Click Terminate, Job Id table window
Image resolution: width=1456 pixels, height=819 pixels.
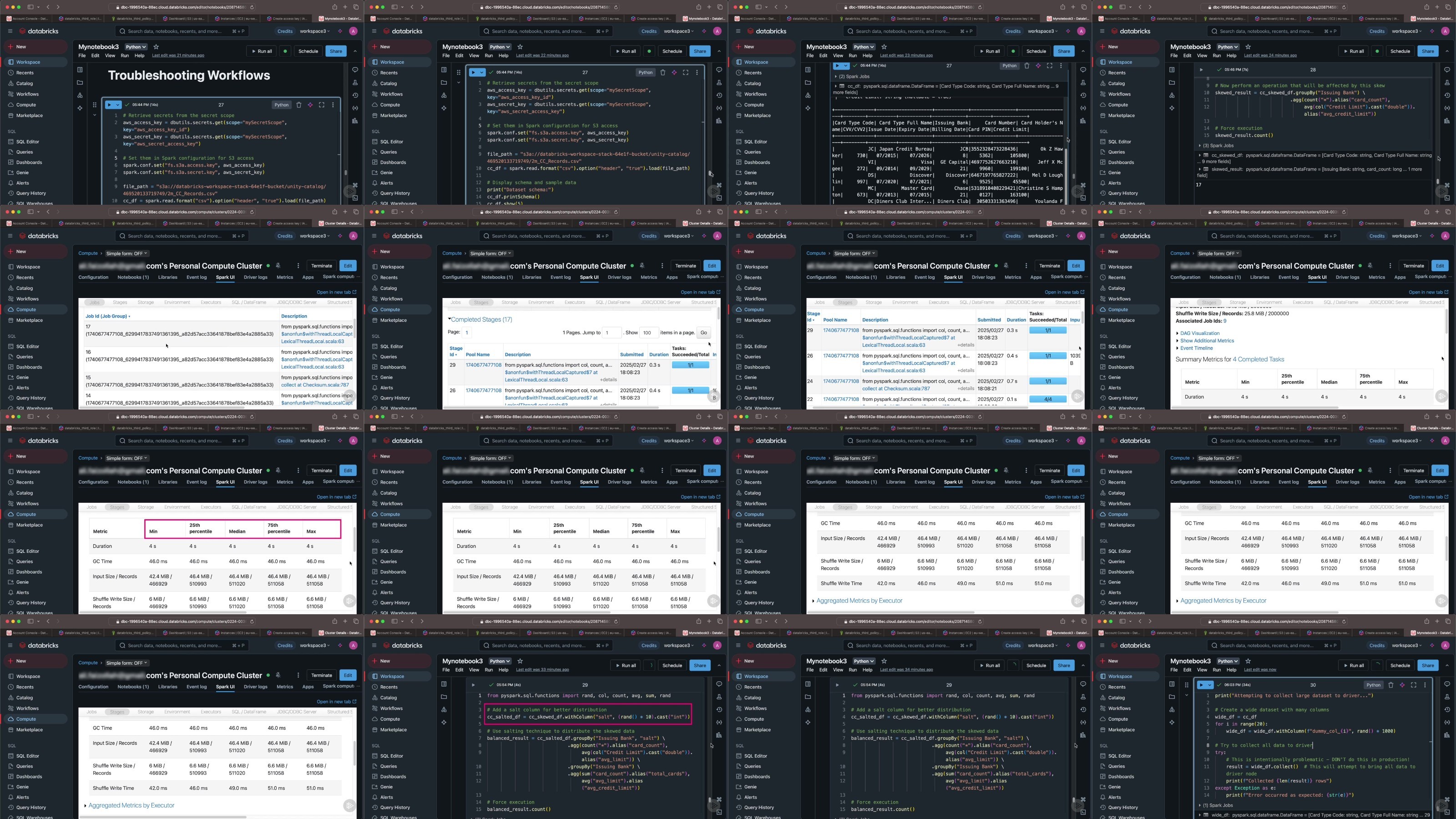pyautogui.click(x=322, y=266)
